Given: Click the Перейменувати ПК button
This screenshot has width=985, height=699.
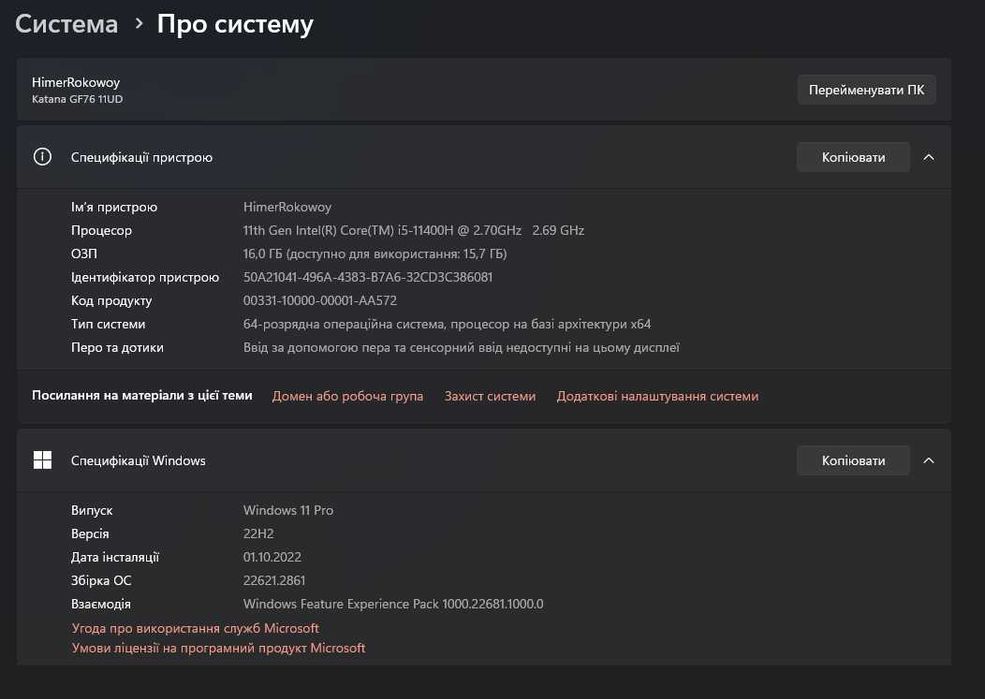Looking at the screenshot, I should pyautogui.click(x=866, y=90).
